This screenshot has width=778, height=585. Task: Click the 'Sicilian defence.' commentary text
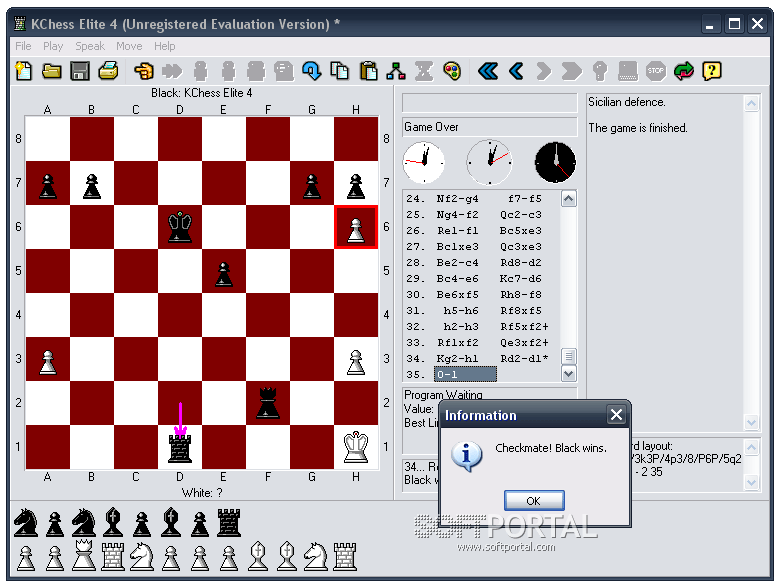pyautogui.click(x=627, y=102)
